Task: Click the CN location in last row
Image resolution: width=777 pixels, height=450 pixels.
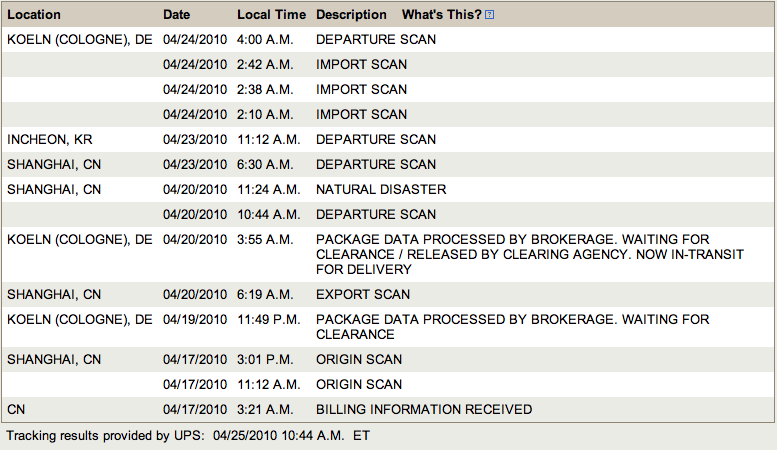Action: pyautogui.click(x=16, y=409)
